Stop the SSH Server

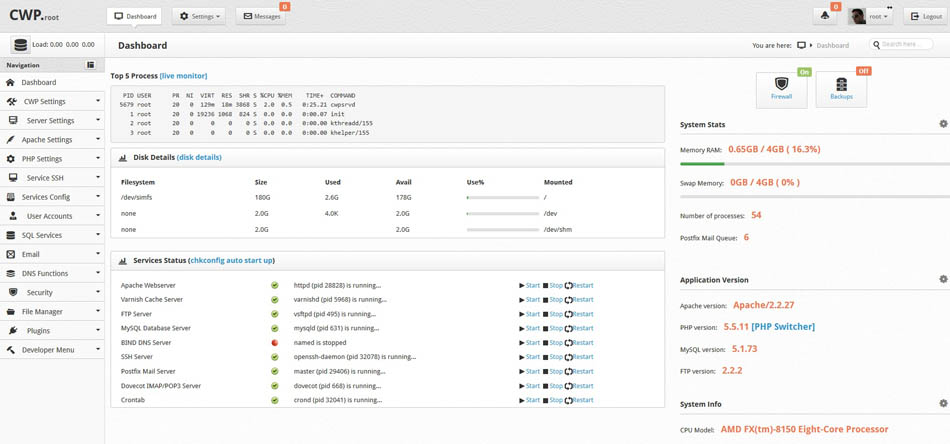pyautogui.click(x=553, y=357)
